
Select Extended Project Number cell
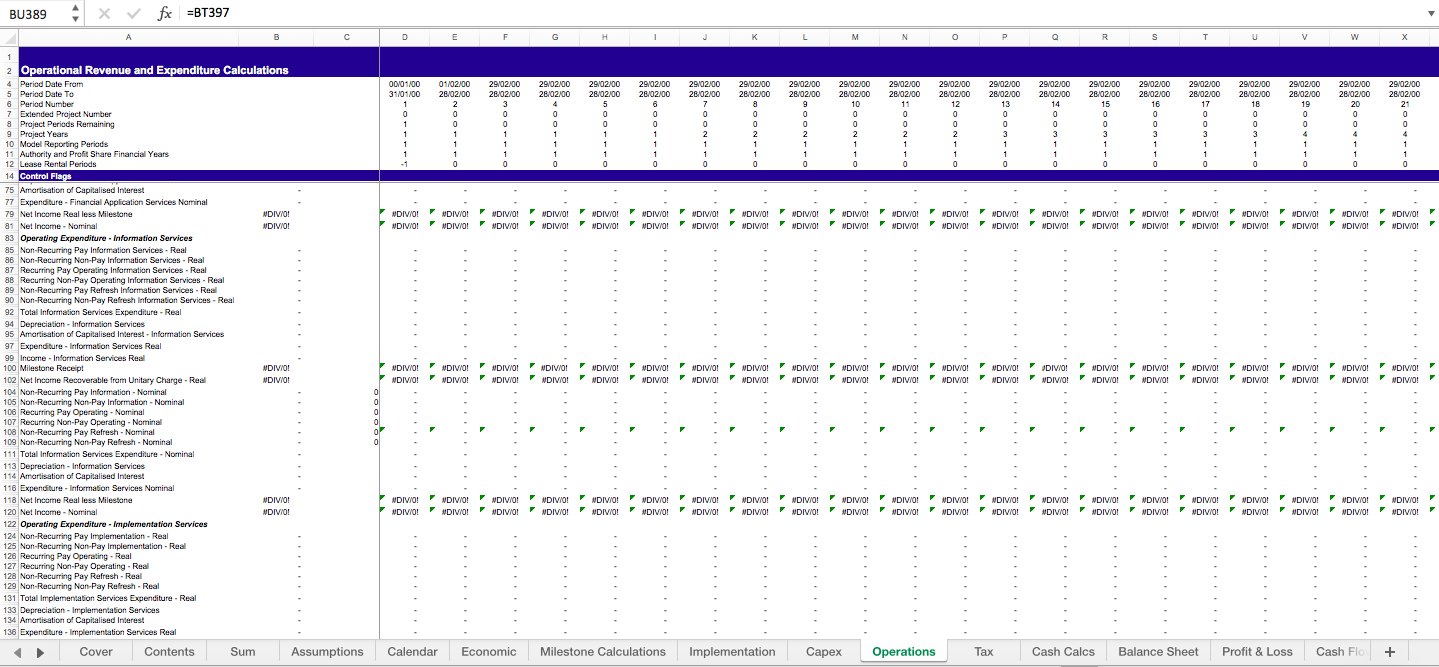pos(66,114)
